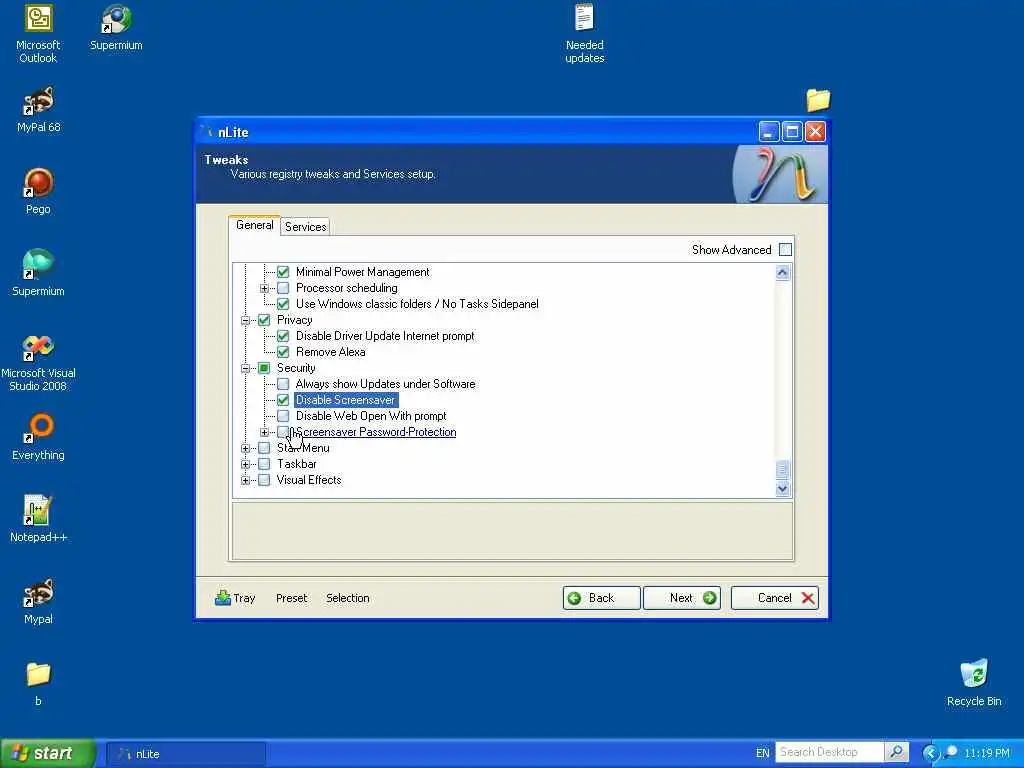Viewport: 1024px width, 768px height.
Task: Open the Selection menu
Action: tap(347, 598)
